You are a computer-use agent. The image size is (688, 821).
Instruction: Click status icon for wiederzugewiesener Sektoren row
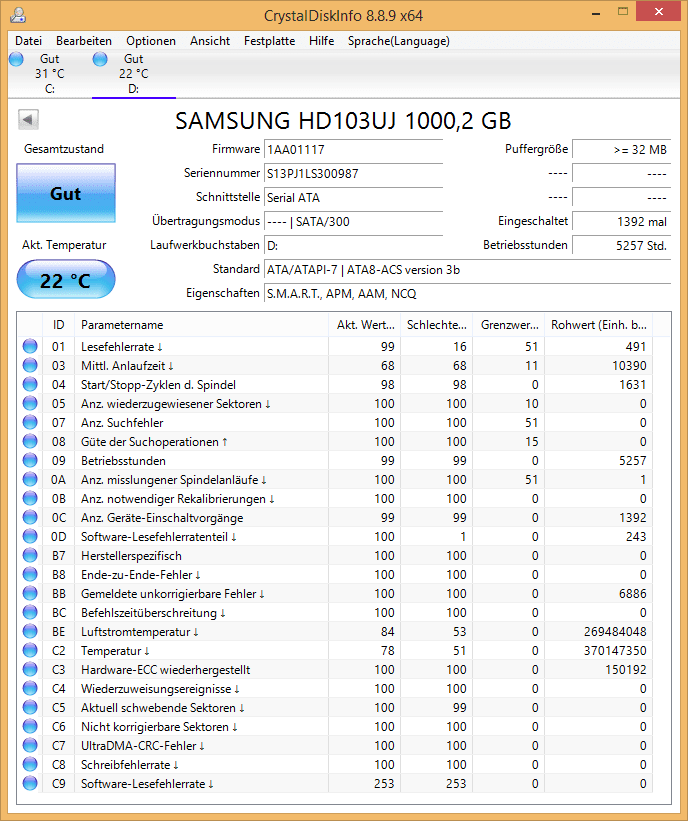(30, 404)
